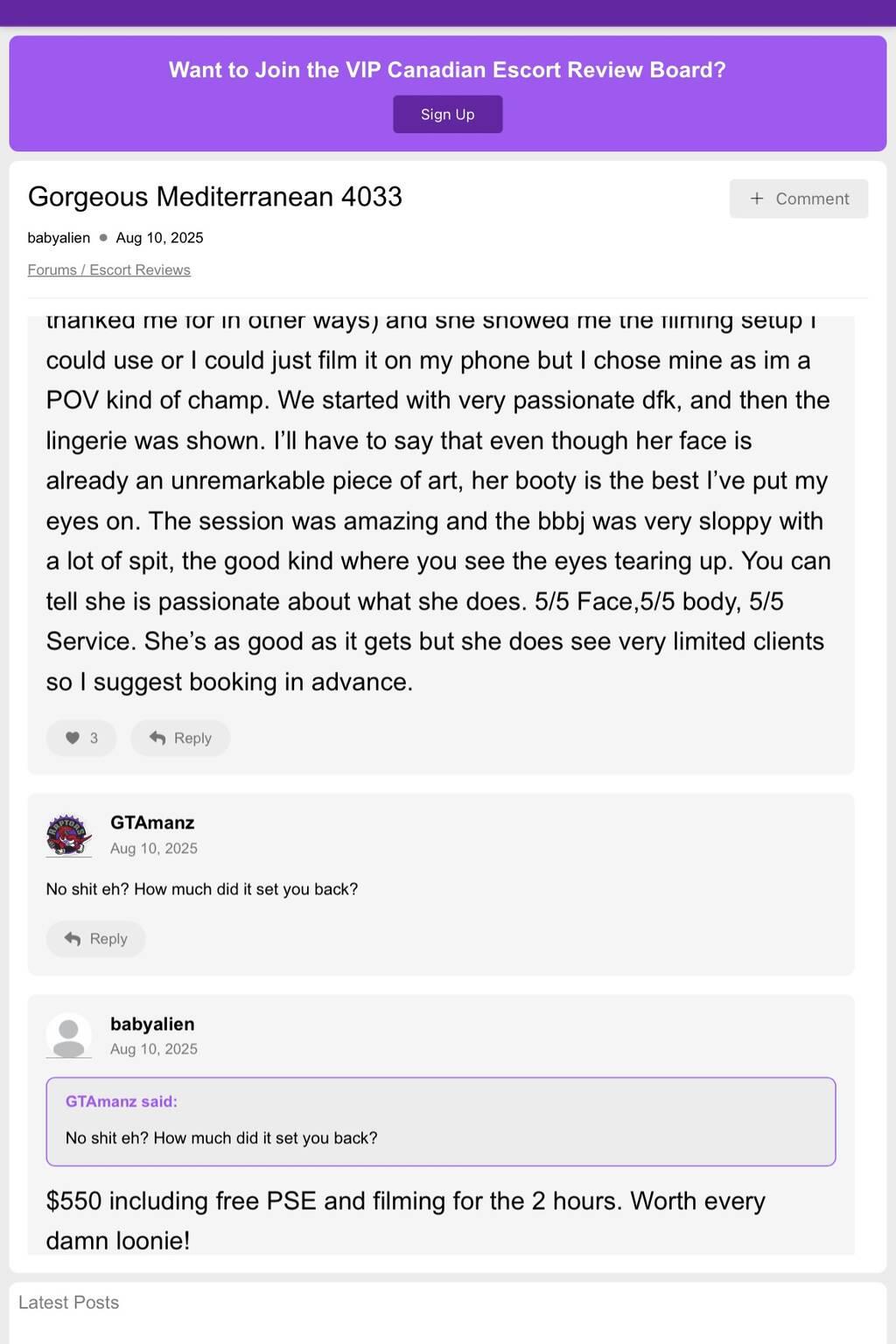Open the GTAmanz username profile

pyautogui.click(x=152, y=822)
